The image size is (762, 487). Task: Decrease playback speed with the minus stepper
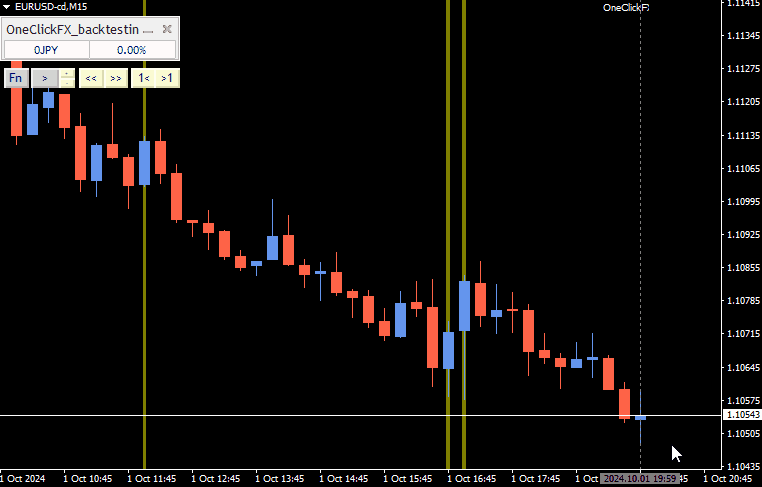(67, 83)
